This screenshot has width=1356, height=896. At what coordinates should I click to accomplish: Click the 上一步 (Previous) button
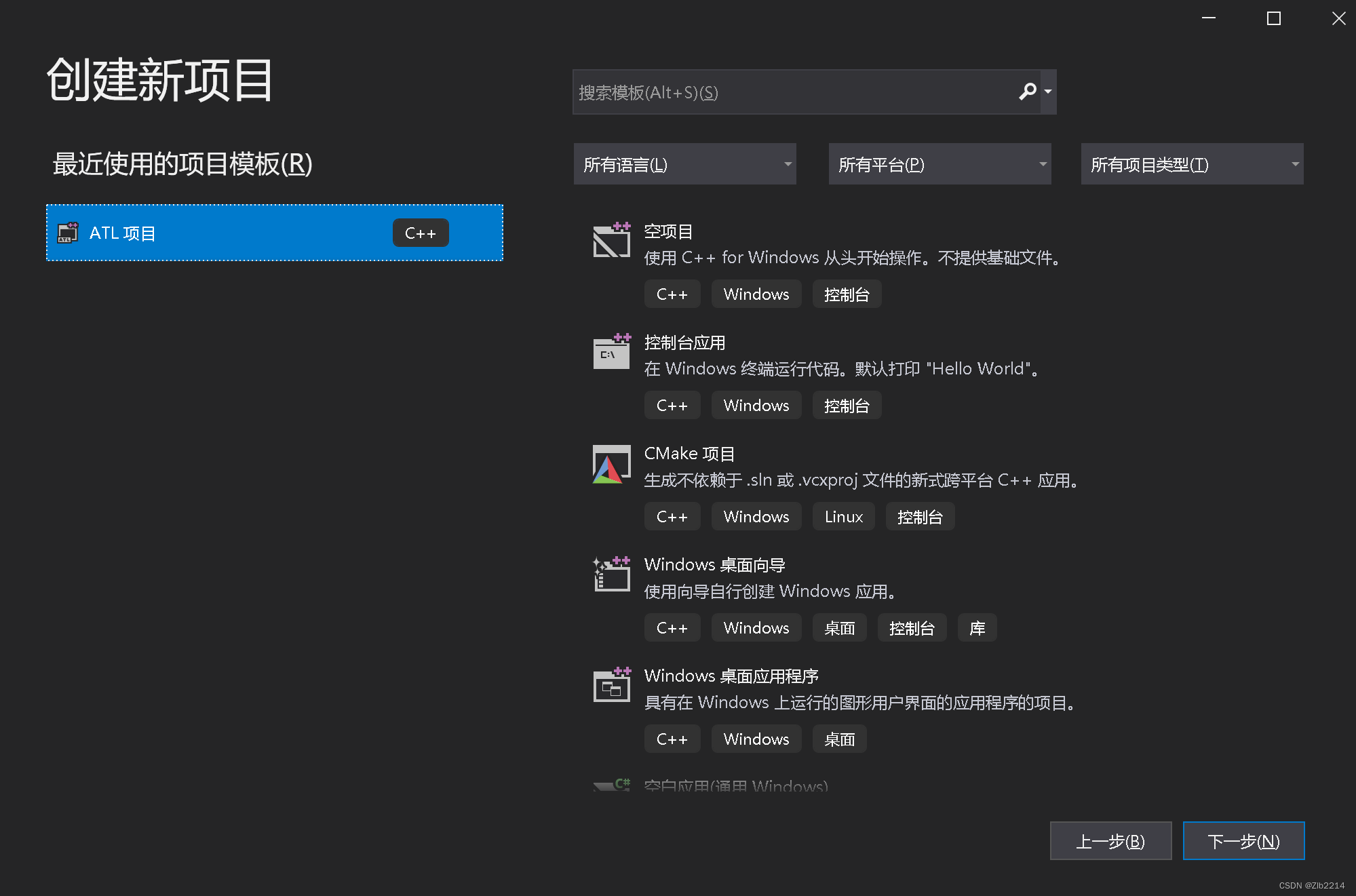(1110, 840)
